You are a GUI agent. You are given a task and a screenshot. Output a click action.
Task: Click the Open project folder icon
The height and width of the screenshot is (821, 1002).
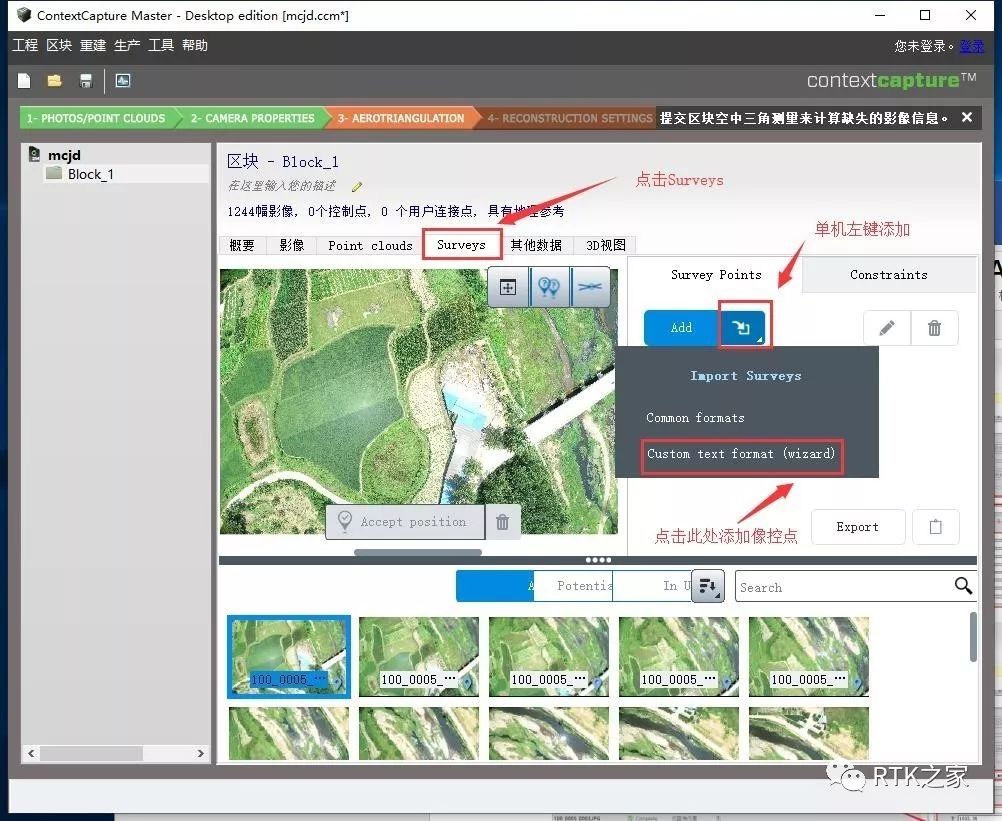pos(54,81)
